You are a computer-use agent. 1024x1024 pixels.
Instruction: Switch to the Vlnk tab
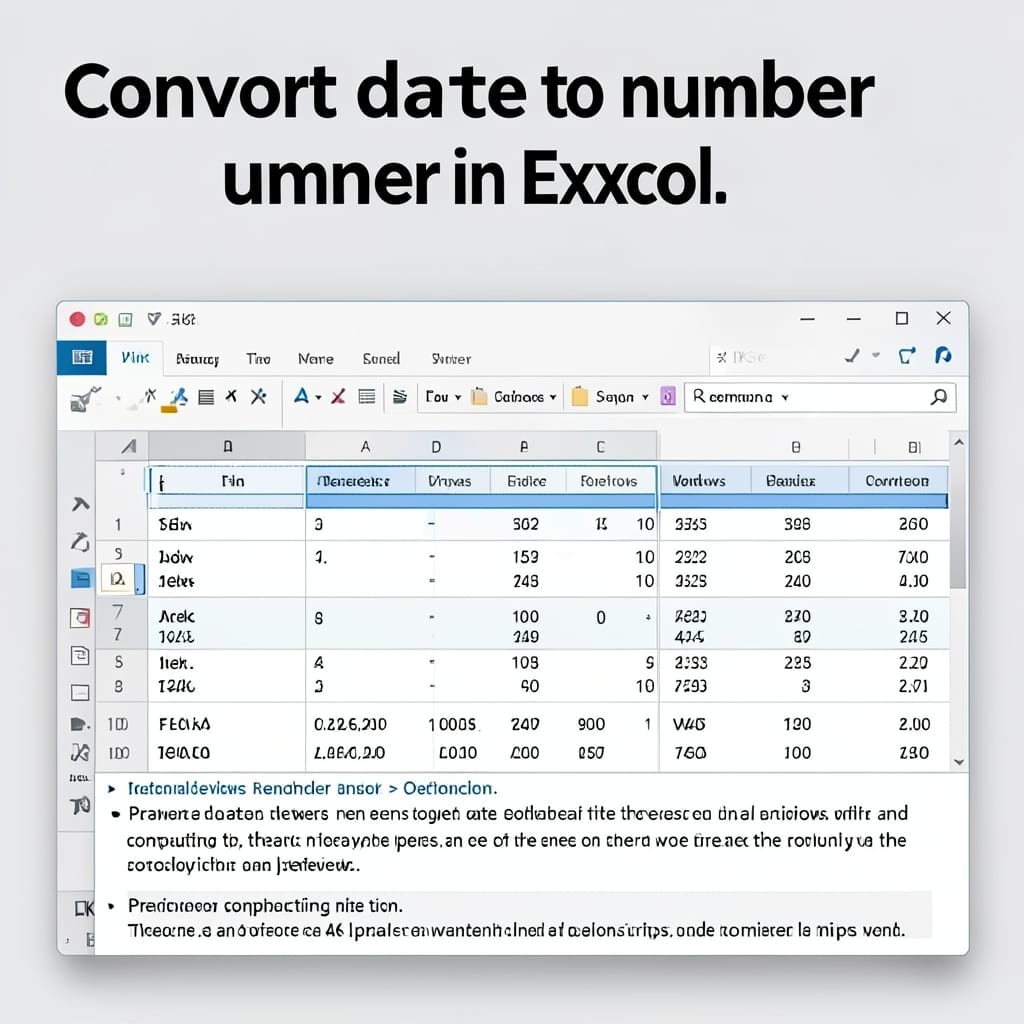click(135, 357)
